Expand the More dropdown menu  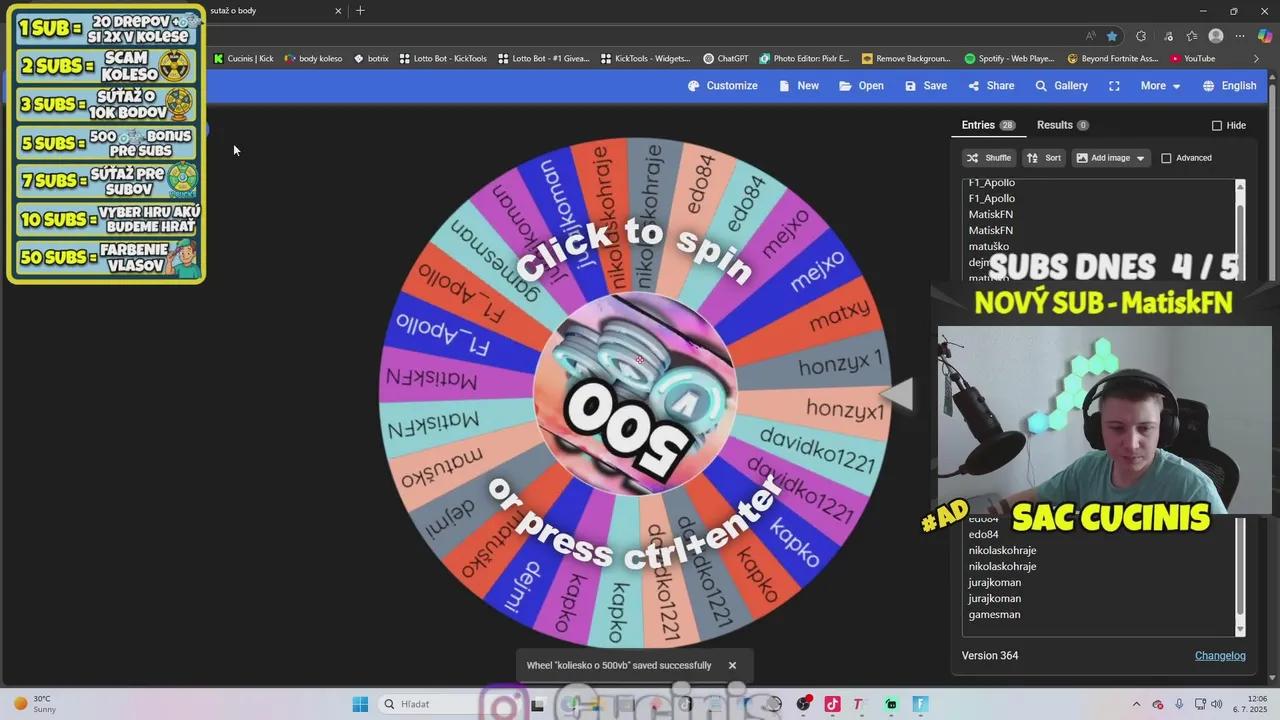pyautogui.click(x=1160, y=86)
